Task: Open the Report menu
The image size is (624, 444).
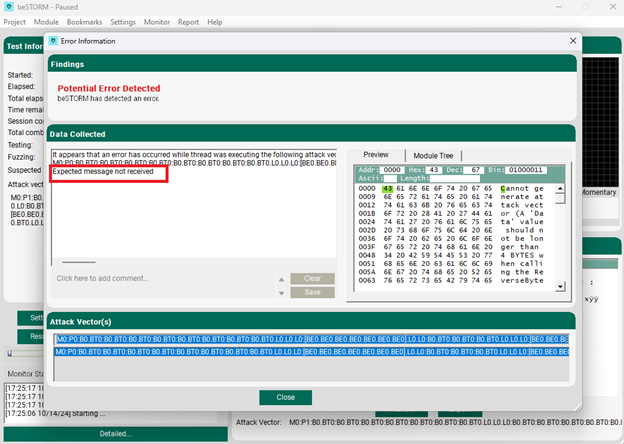Action: point(188,22)
